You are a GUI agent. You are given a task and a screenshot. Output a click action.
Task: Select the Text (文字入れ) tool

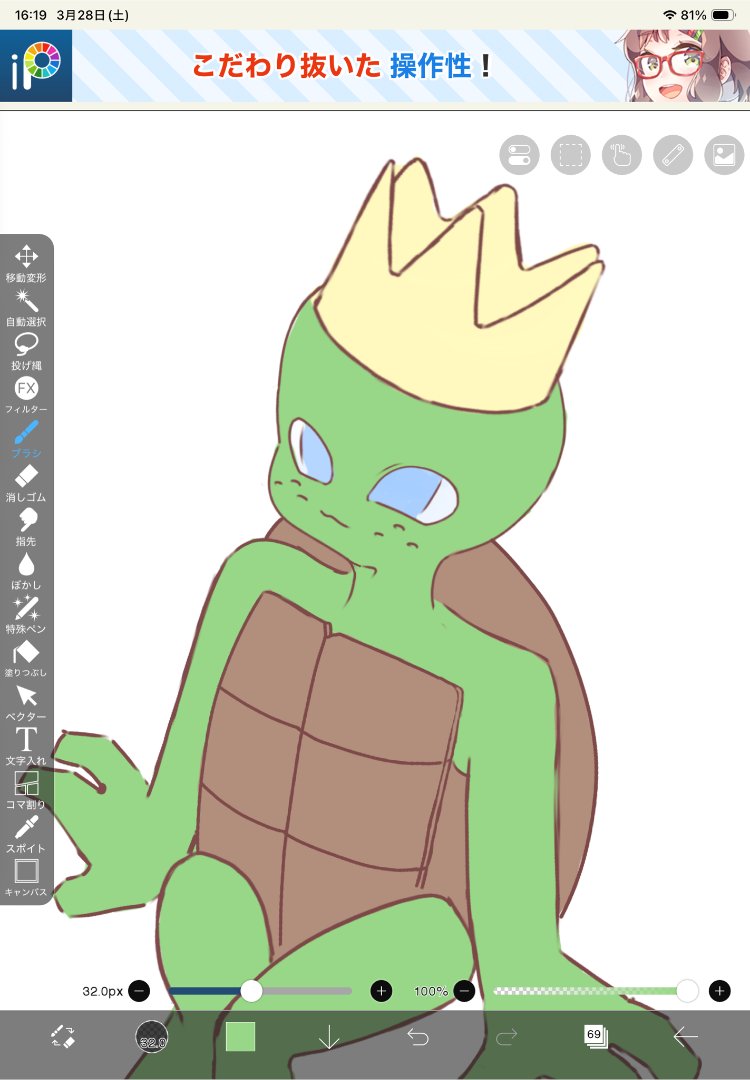click(26, 746)
